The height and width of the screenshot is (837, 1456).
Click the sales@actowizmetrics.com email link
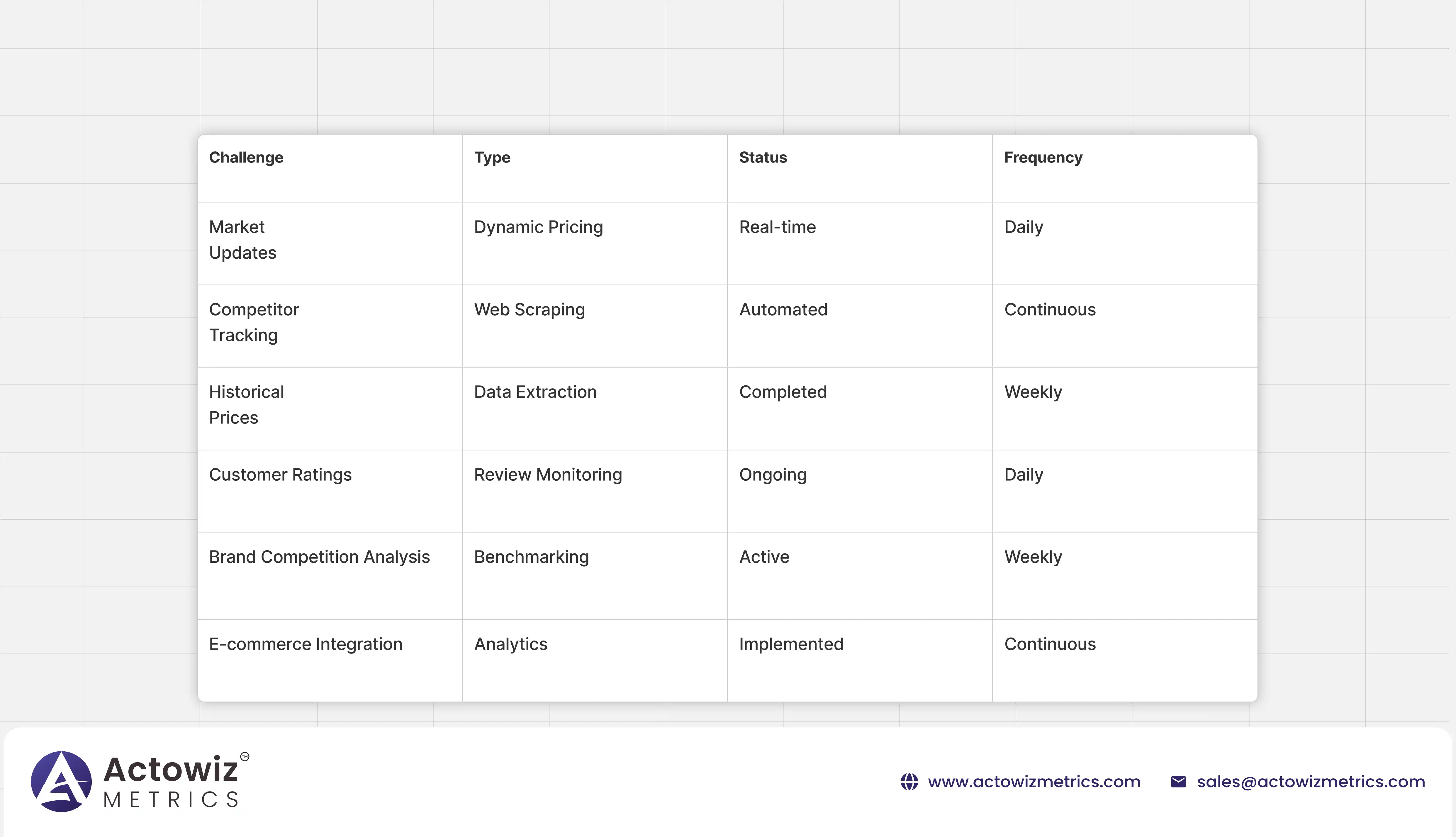pyautogui.click(x=1311, y=782)
